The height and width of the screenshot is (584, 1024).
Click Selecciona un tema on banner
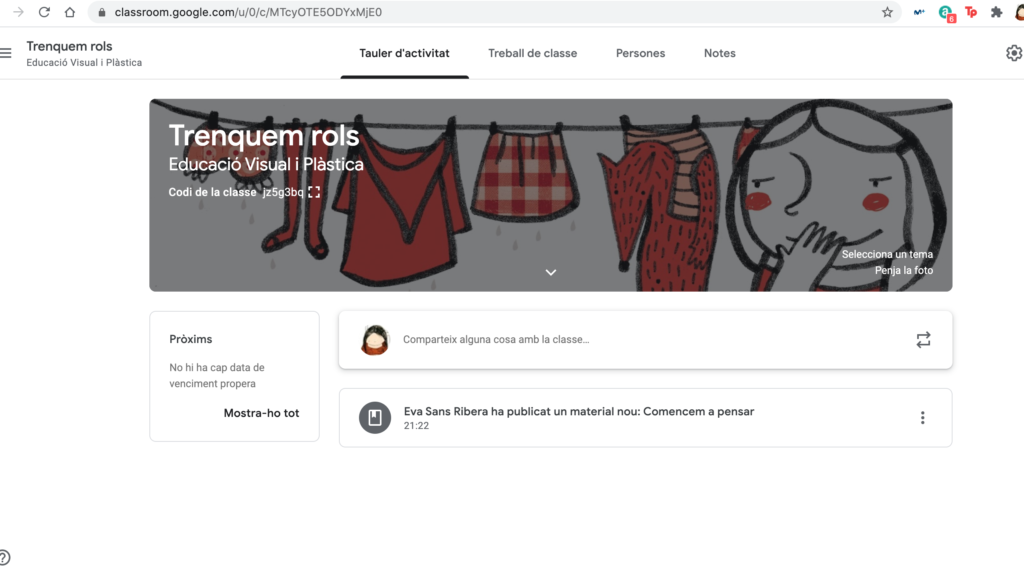(x=887, y=255)
